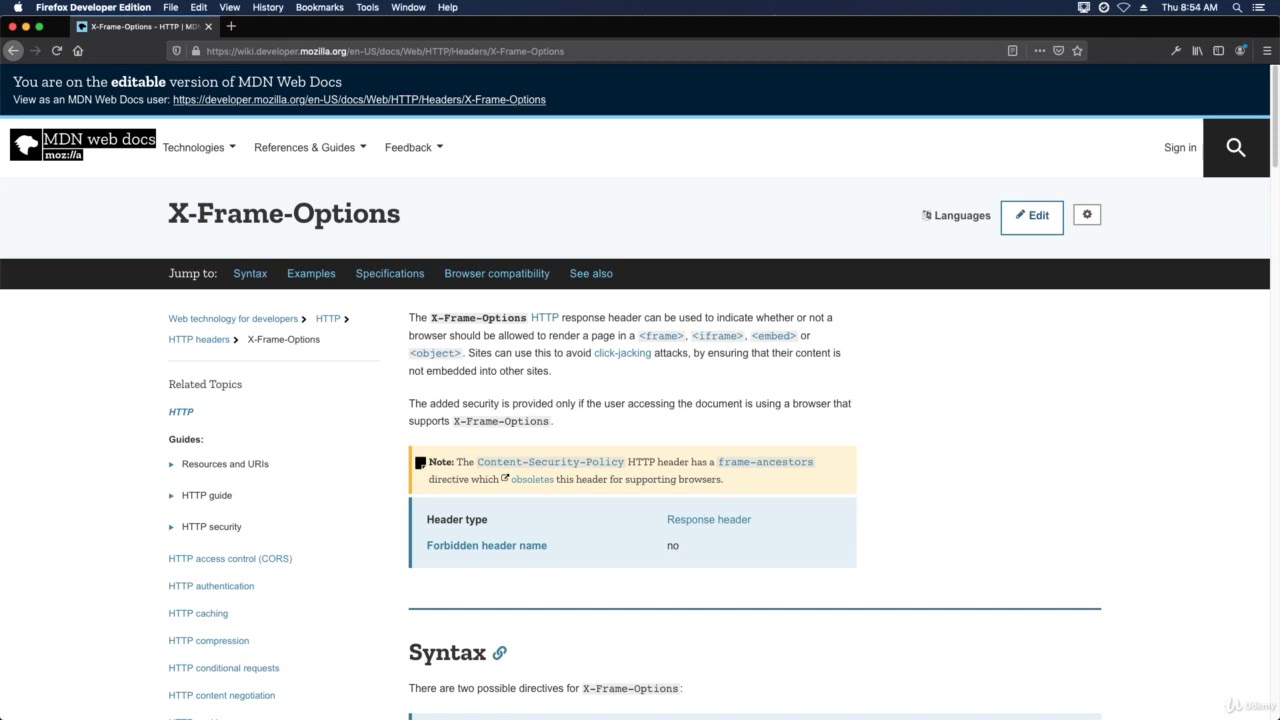1280x720 pixels.
Task: Show site security padlock info
Action: (x=195, y=51)
